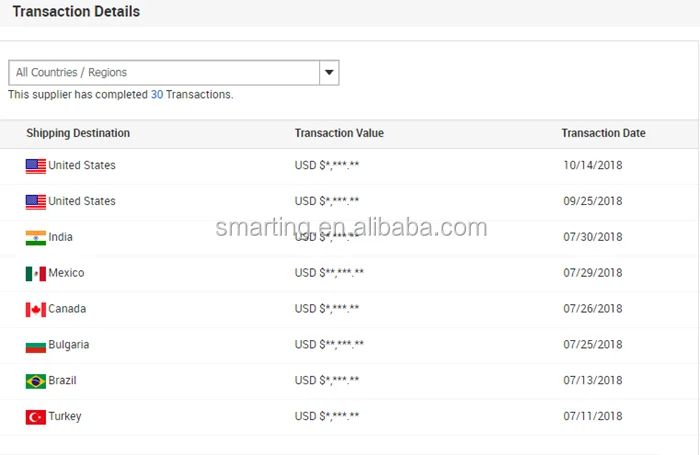Click the Brazil transaction value

[x=327, y=381]
